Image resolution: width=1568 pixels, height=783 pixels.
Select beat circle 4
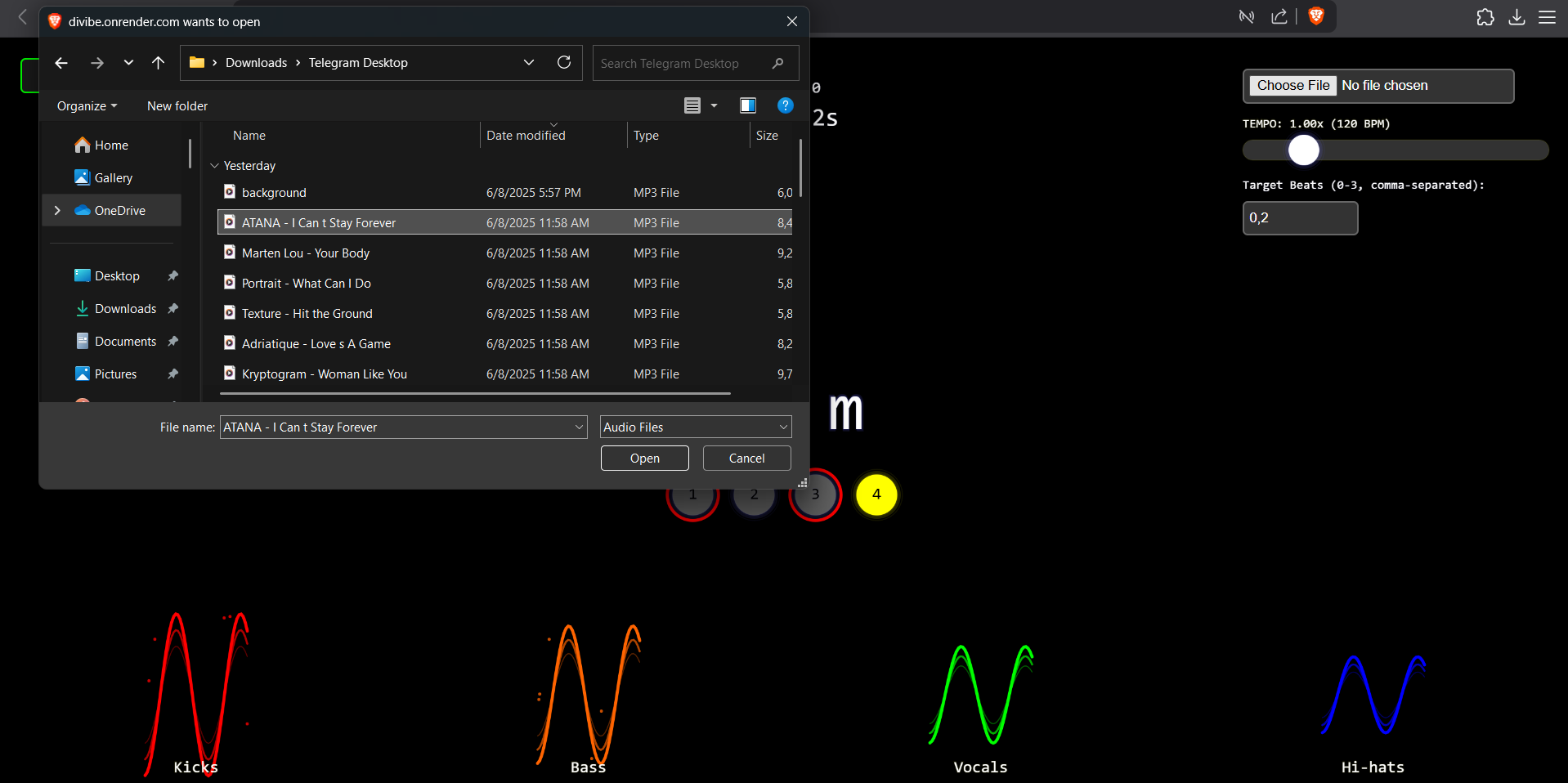click(x=876, y=494)
